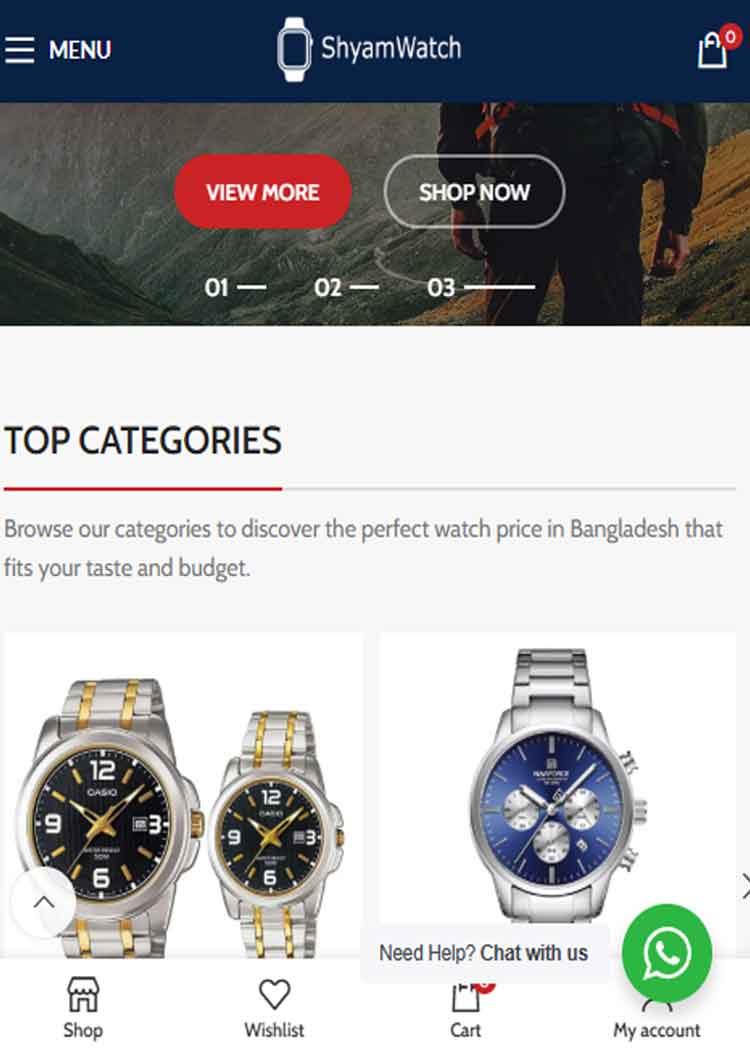
Task: Click ShyamWatch brand name text
Action: click(x=391, y=48)
